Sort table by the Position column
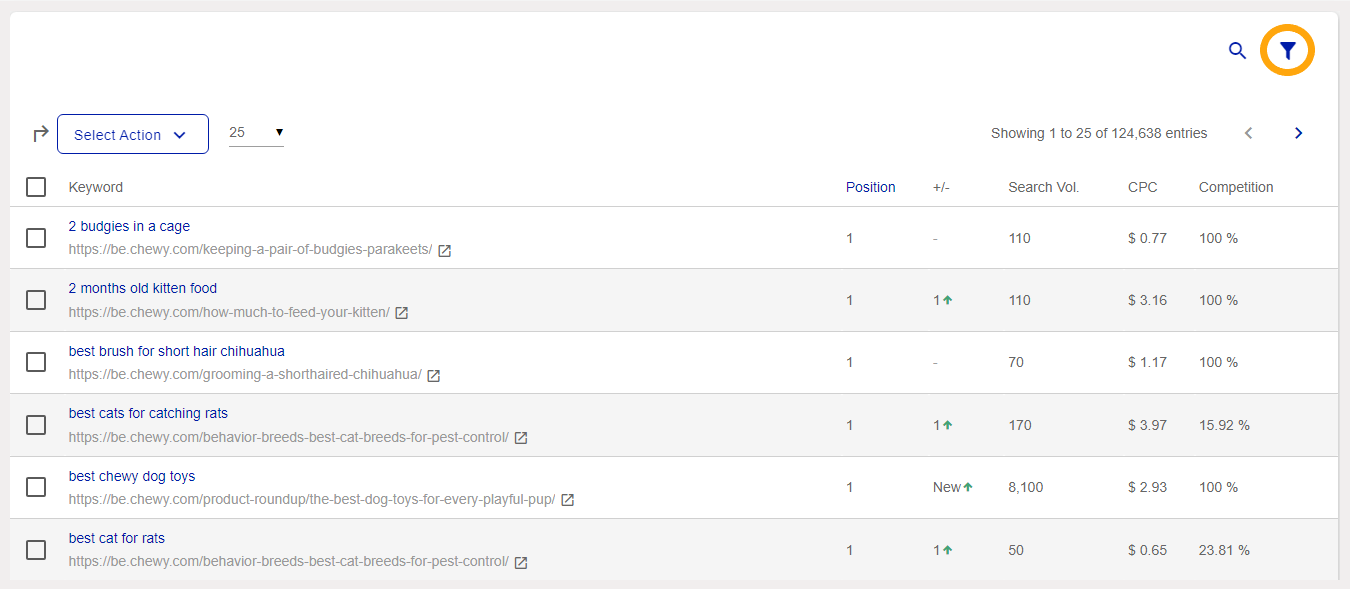Screen dimensions: 1350x589 tap(870, 187)
